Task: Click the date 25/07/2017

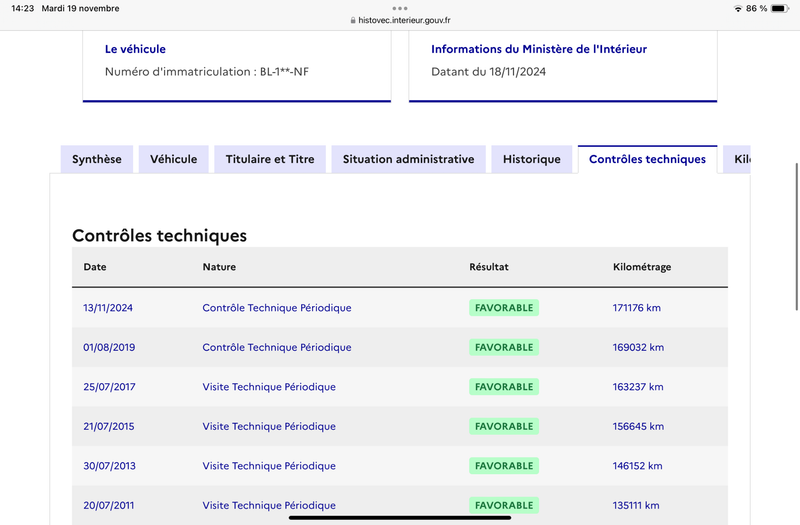Action: pyautogui.click(x=109, y=387)
